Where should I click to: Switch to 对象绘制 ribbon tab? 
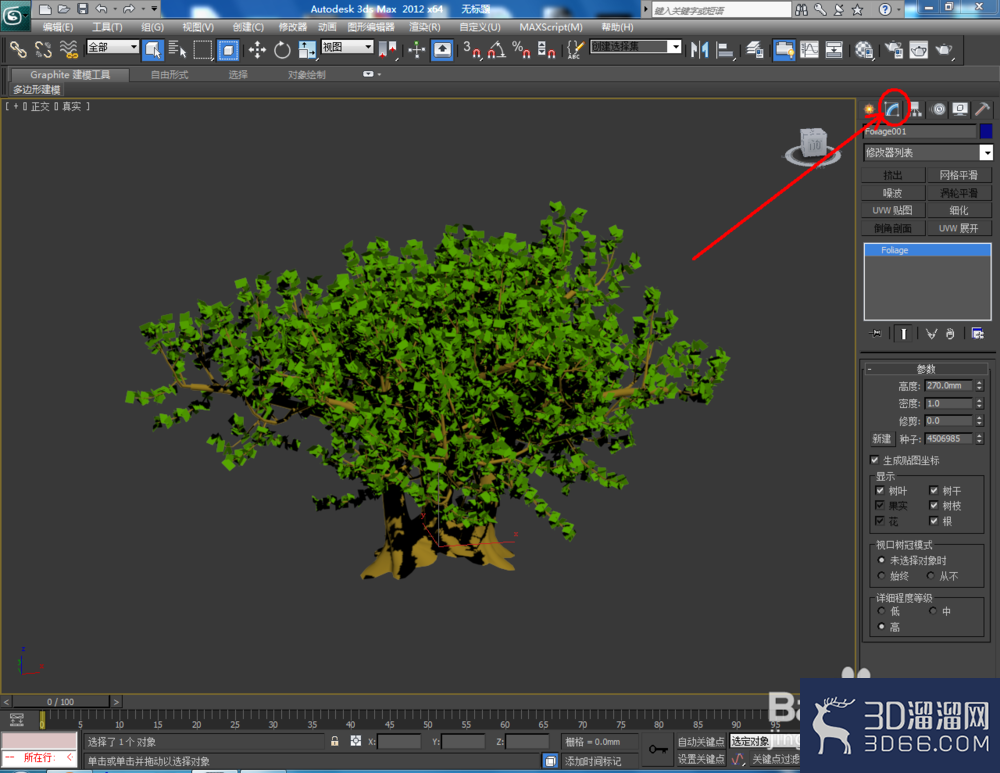[306, 75]
